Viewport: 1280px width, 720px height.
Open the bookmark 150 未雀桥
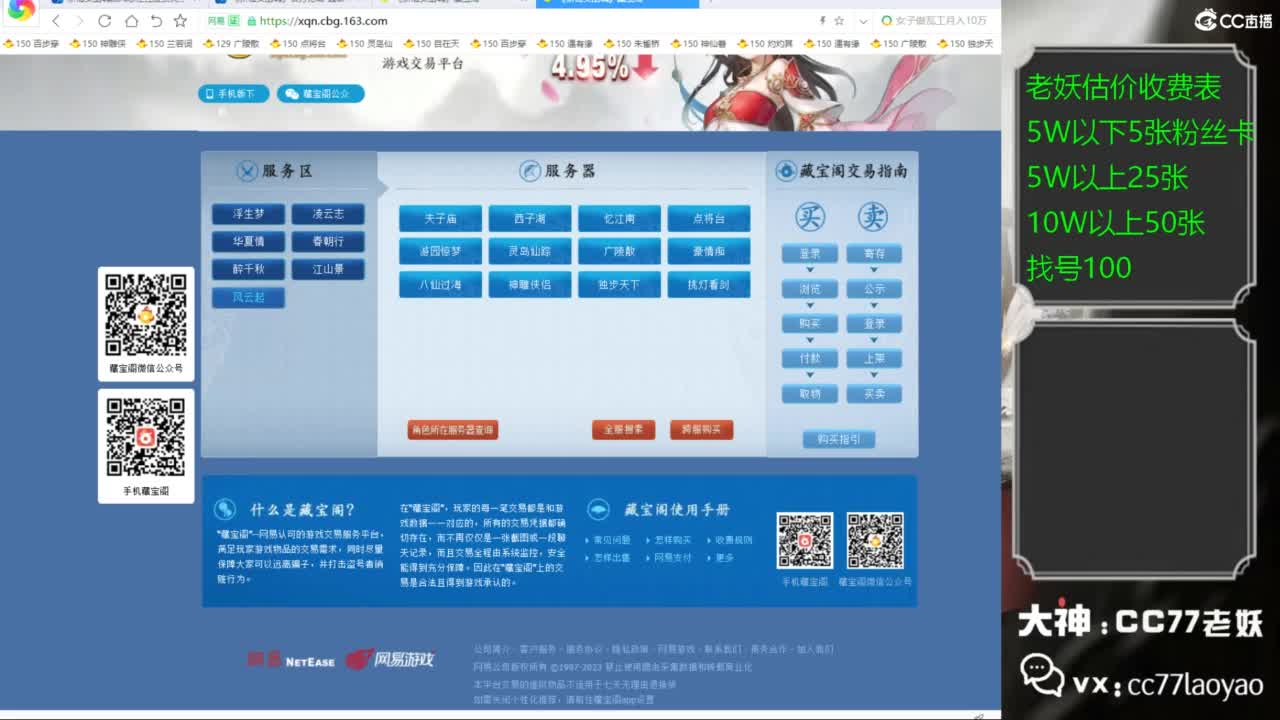pyautogui.click(x=632, y=44)
